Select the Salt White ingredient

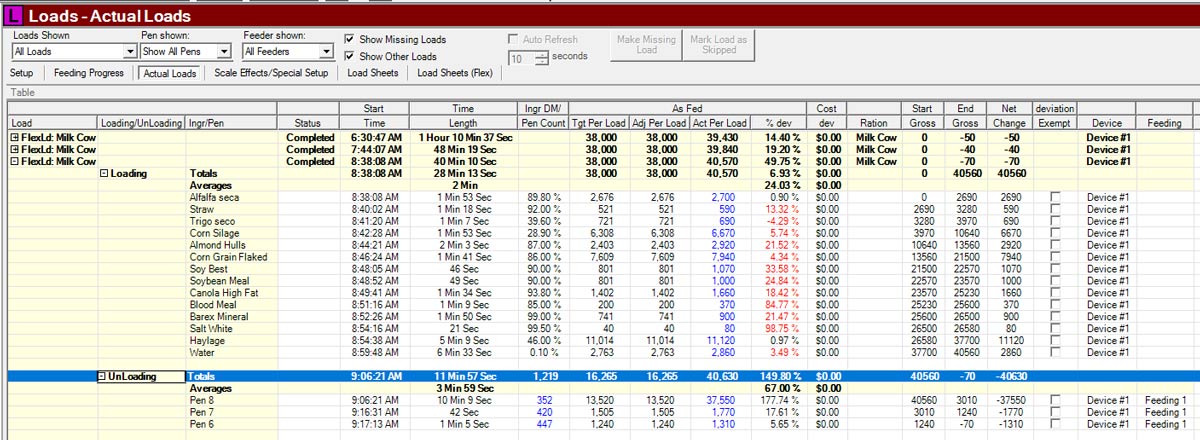coord(211,329)
